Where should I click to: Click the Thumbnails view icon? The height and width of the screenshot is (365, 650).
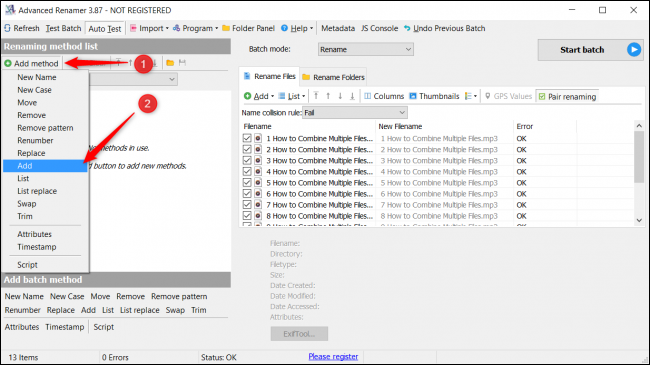click(413, 96)
